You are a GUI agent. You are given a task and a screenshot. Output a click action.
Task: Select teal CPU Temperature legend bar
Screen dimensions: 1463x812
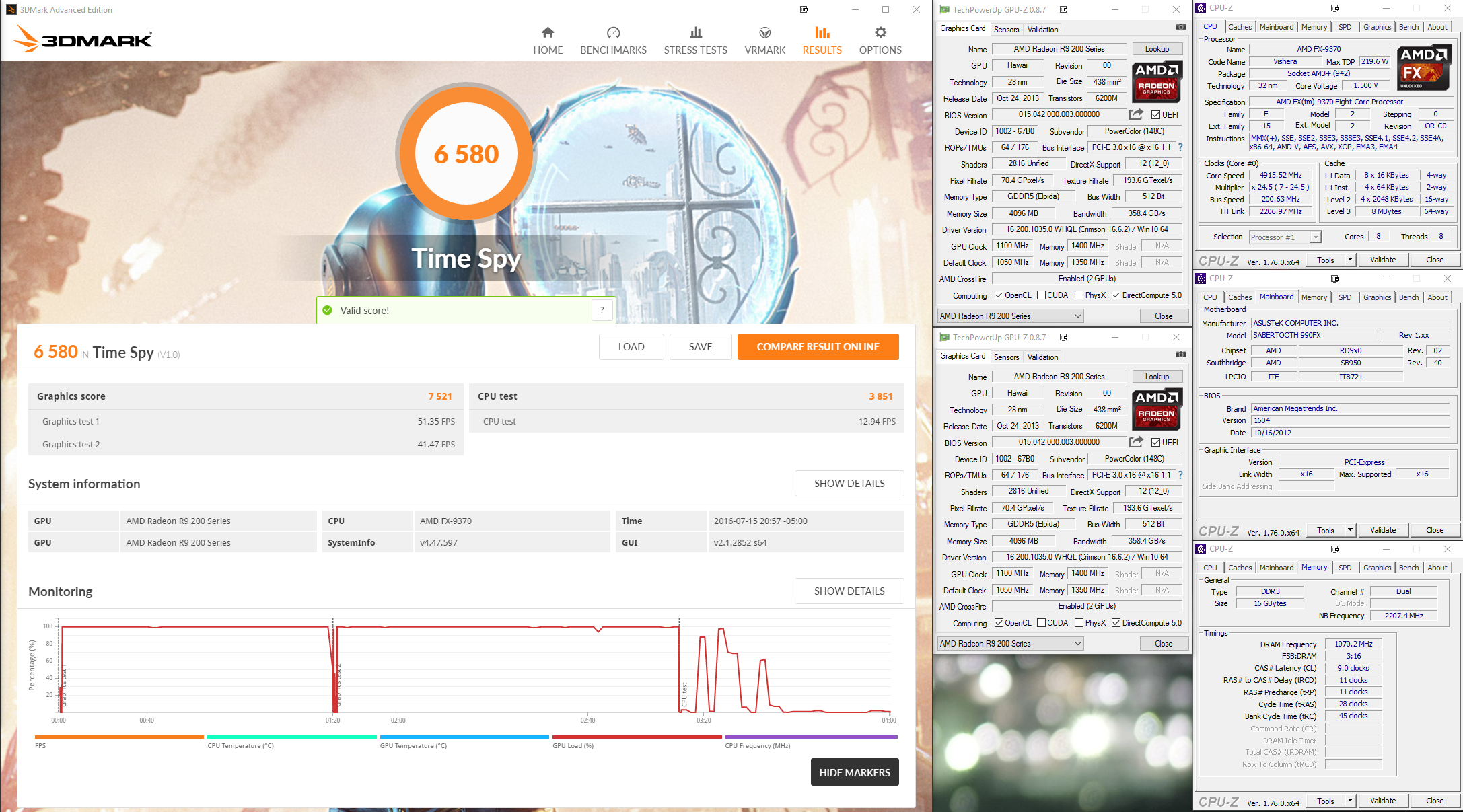(292, 737)
